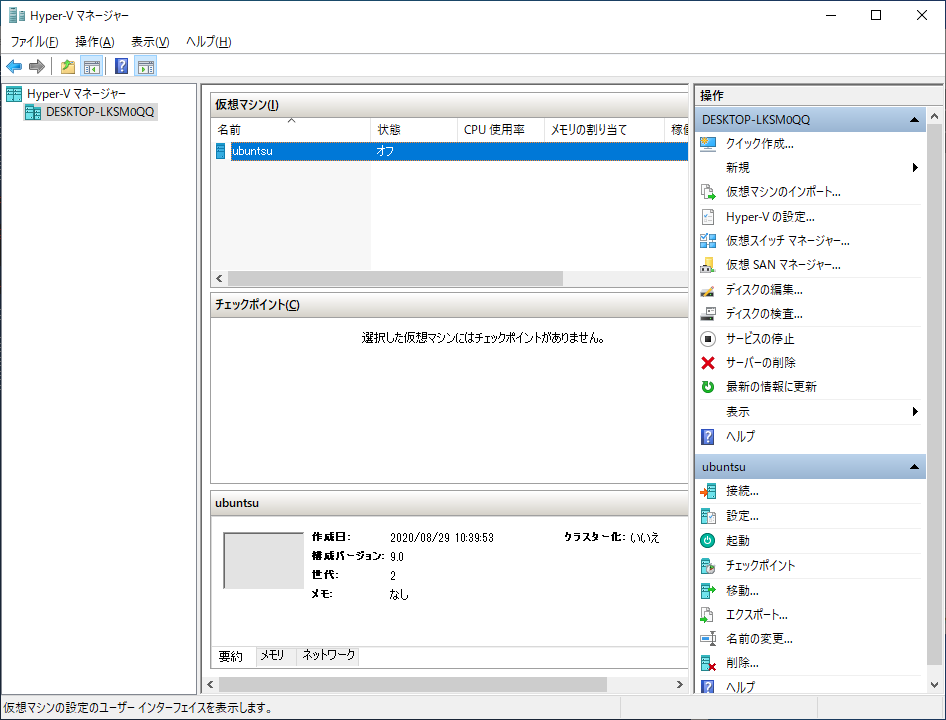Screen dimensions: 946x720
Task: Open the Help toolbar question mark icon
Action: 121,66
